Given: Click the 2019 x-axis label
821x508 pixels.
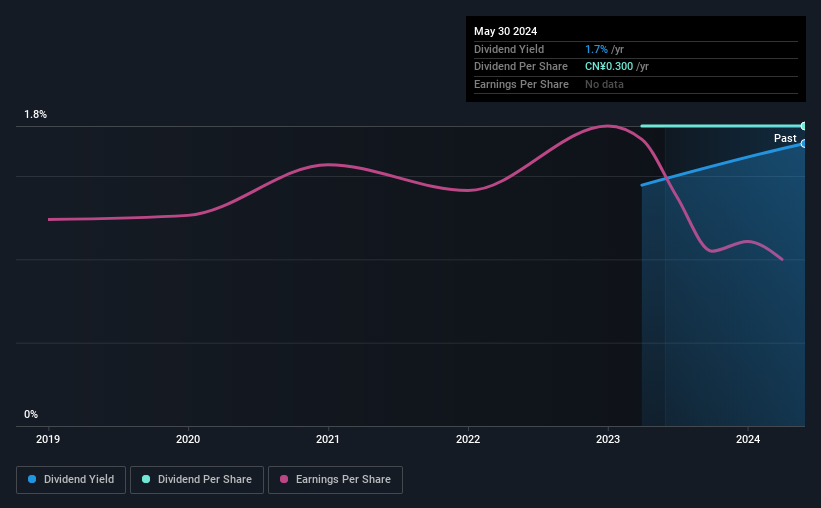Looking at the screenshot, I should 48,439.
